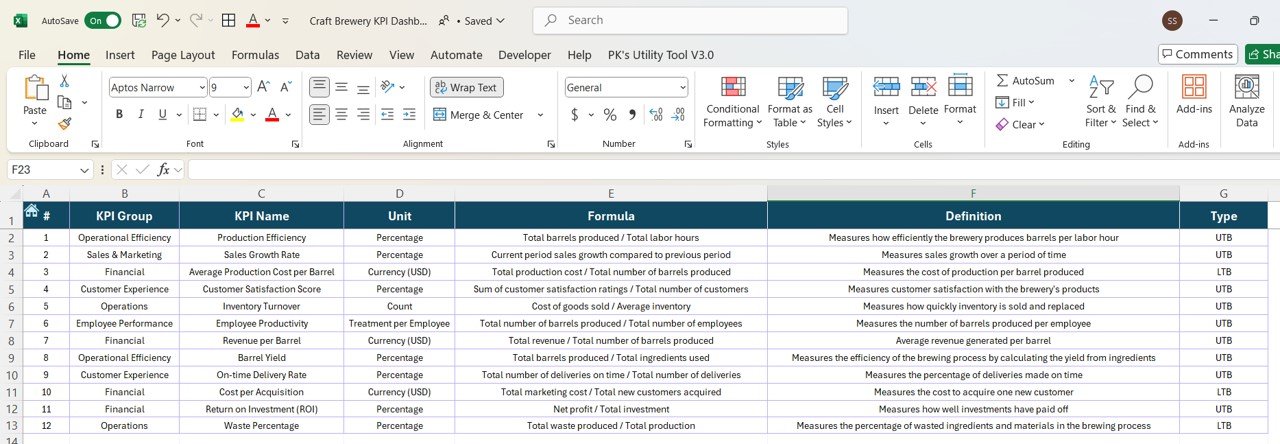Apply the Percent Style format icon
1280x444 pixels.
(609, 115)
